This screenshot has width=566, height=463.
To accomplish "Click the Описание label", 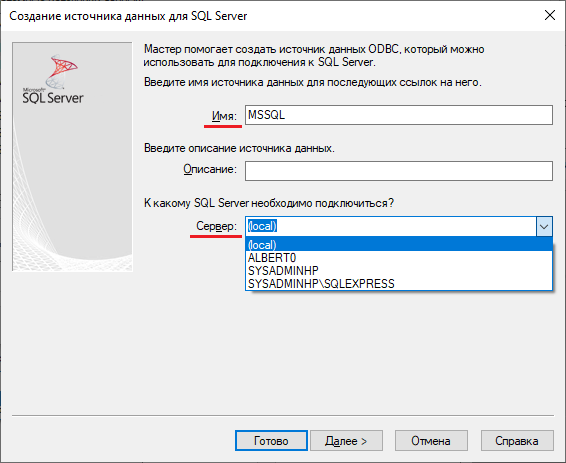I will click(x=210, y=169).
